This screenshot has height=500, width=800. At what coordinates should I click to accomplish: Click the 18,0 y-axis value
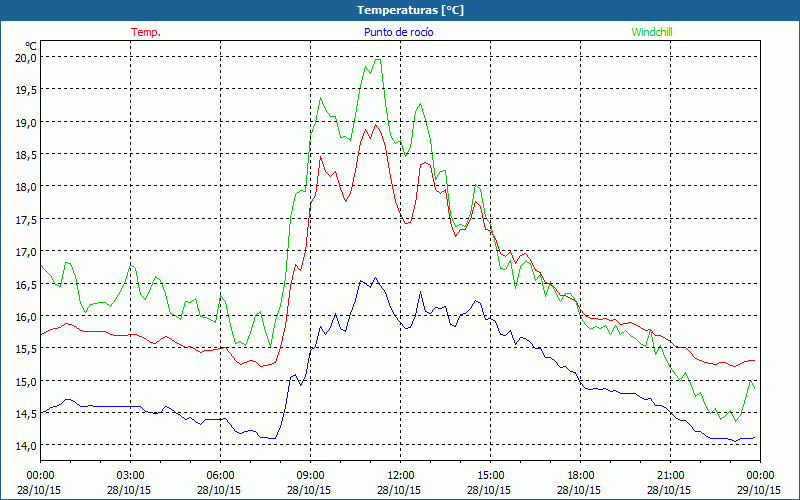pos(26,187)
